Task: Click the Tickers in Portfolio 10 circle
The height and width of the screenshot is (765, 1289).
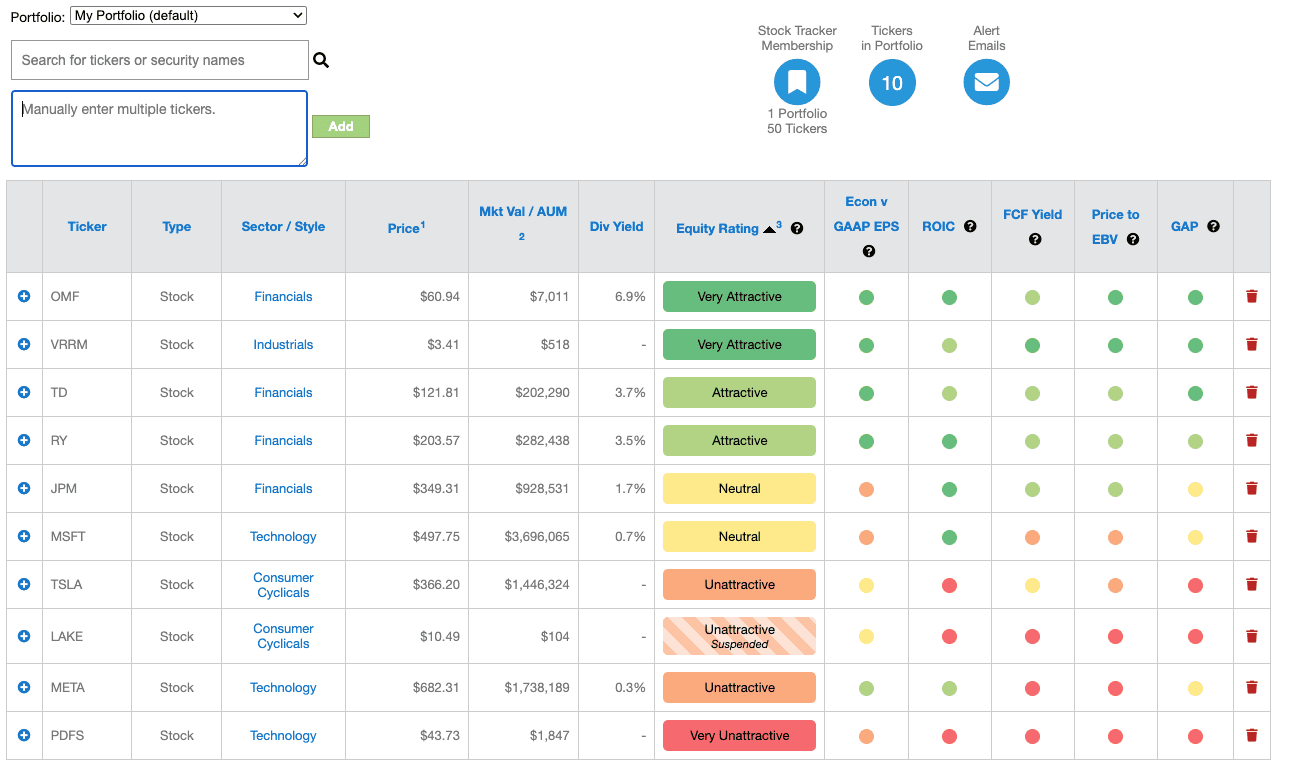Action: pos(892,82)
